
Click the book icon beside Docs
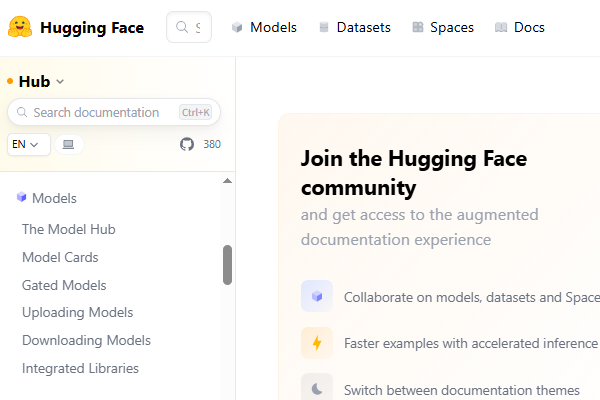(x=501, y=27)
